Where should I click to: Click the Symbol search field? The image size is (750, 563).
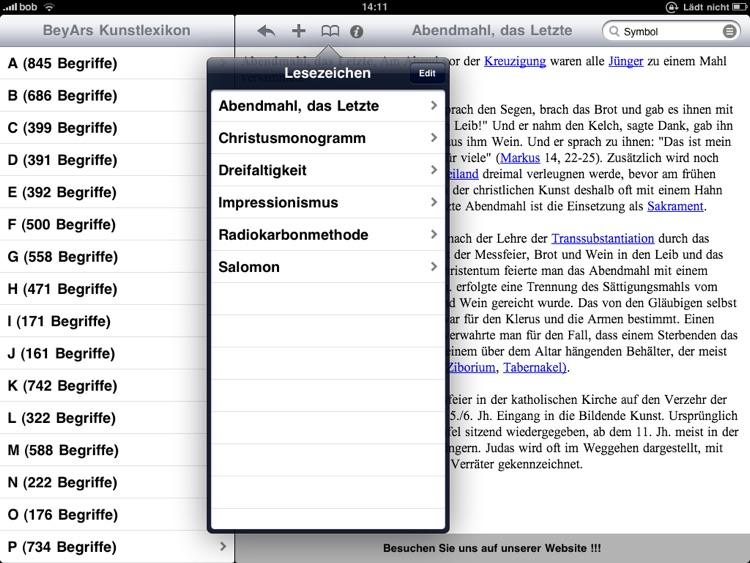pos(671,32)
